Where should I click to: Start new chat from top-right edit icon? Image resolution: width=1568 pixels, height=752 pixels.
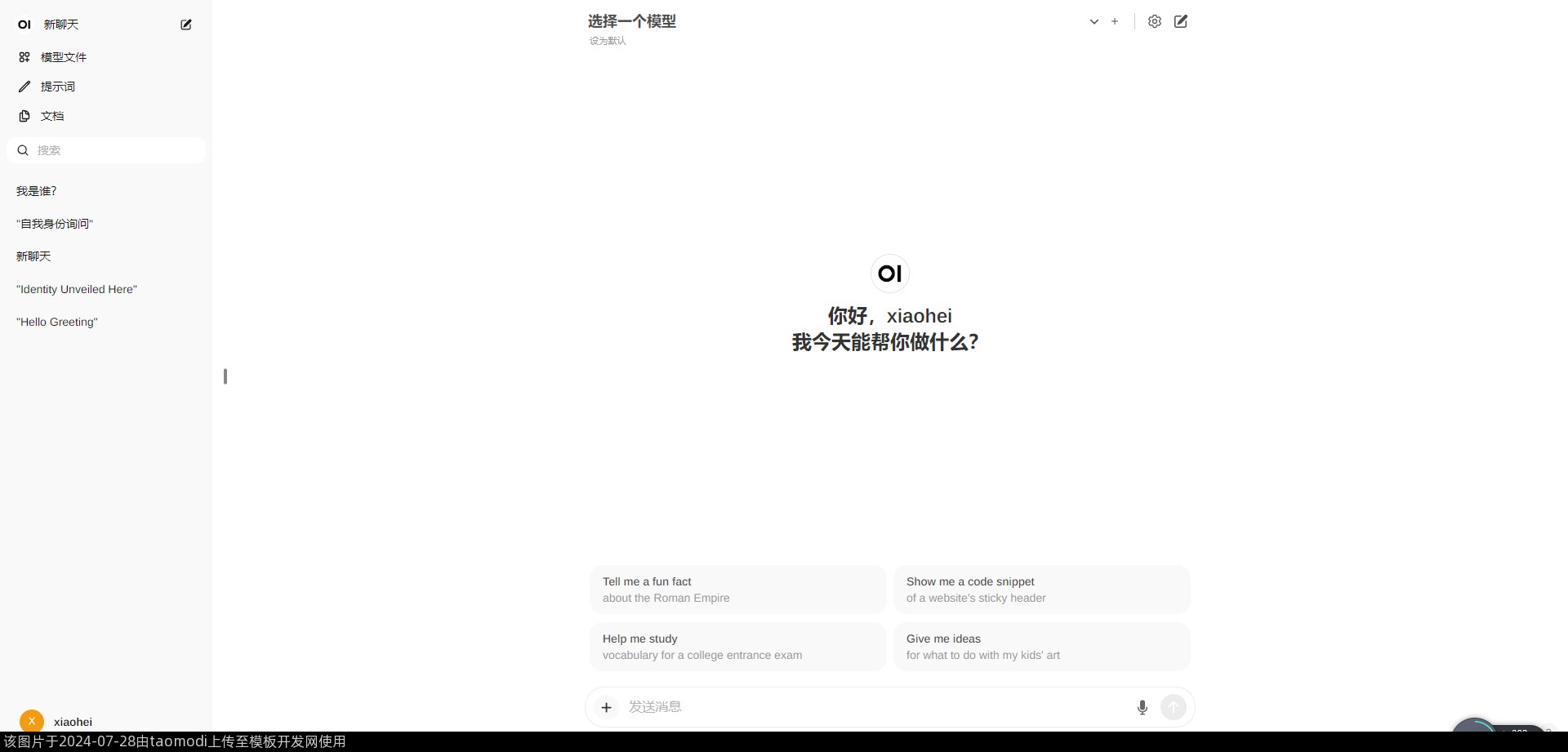(x=1181, y=22)
